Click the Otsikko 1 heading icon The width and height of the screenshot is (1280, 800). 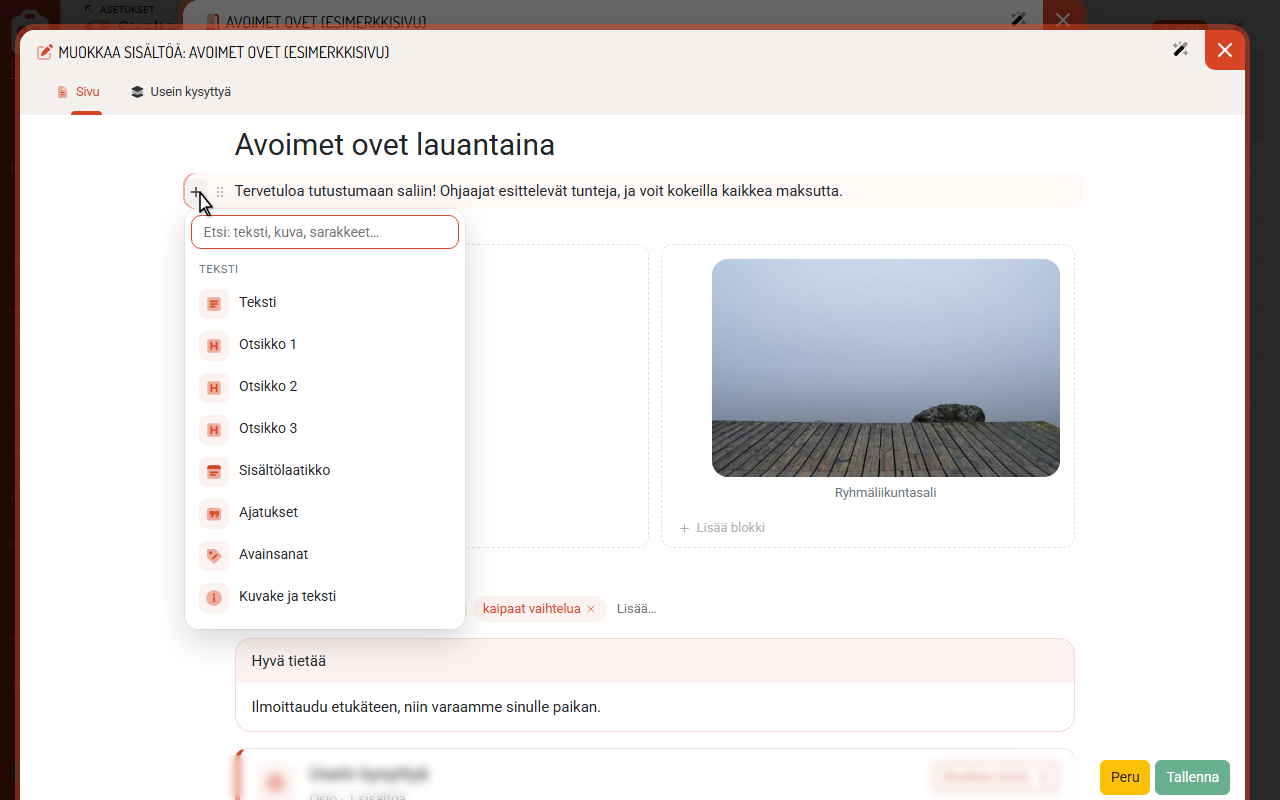[x=214, y=345]
